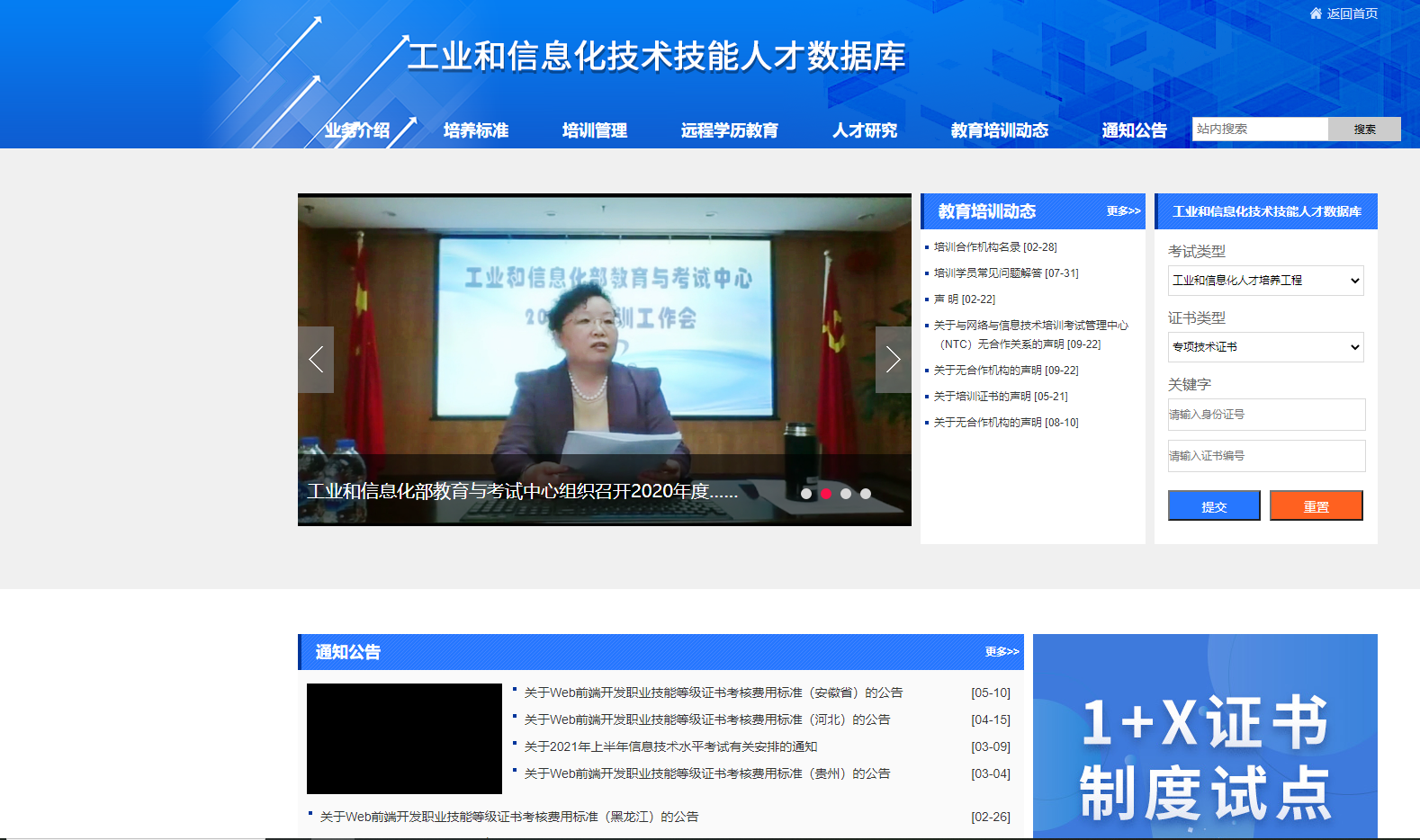Open 2021年上半年信息技术水平考试 notice

tap(671, 746)
